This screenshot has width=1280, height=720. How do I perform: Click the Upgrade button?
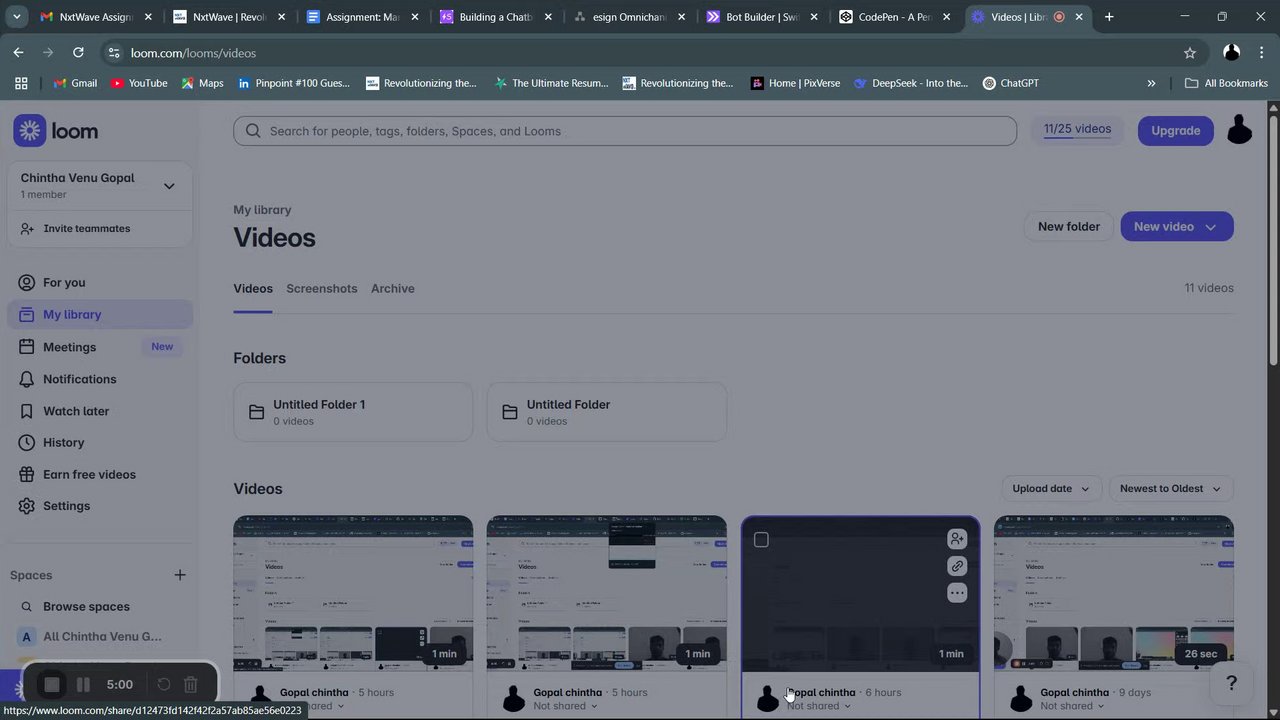pos(1175,130)
